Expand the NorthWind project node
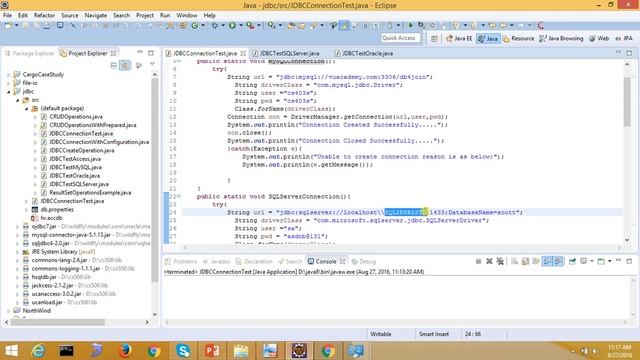The image size is (640, 360). tap(9, 311)
